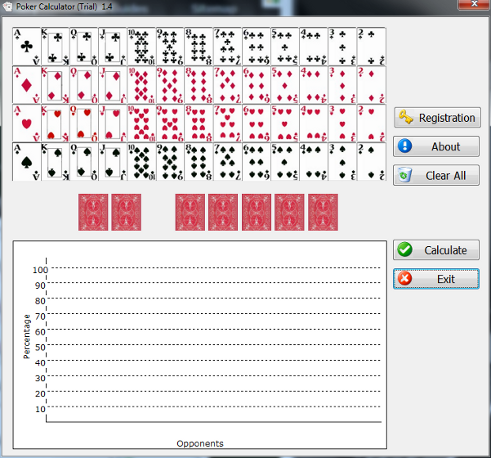Select the 10 of Hearts card
This screenshot has width=491, height=458.
point(141,123)
